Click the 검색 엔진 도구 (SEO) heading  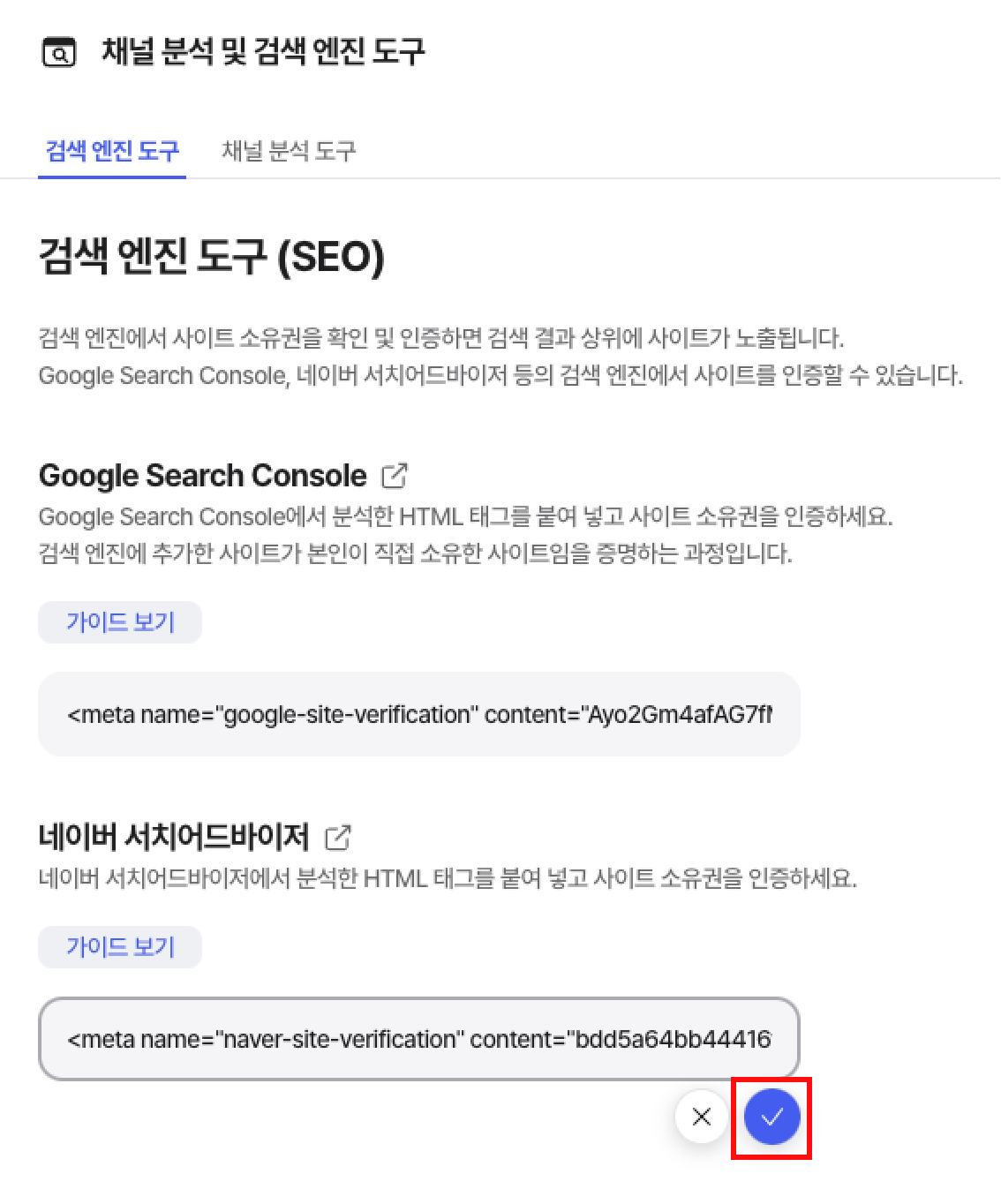click(x=212, y=257)
